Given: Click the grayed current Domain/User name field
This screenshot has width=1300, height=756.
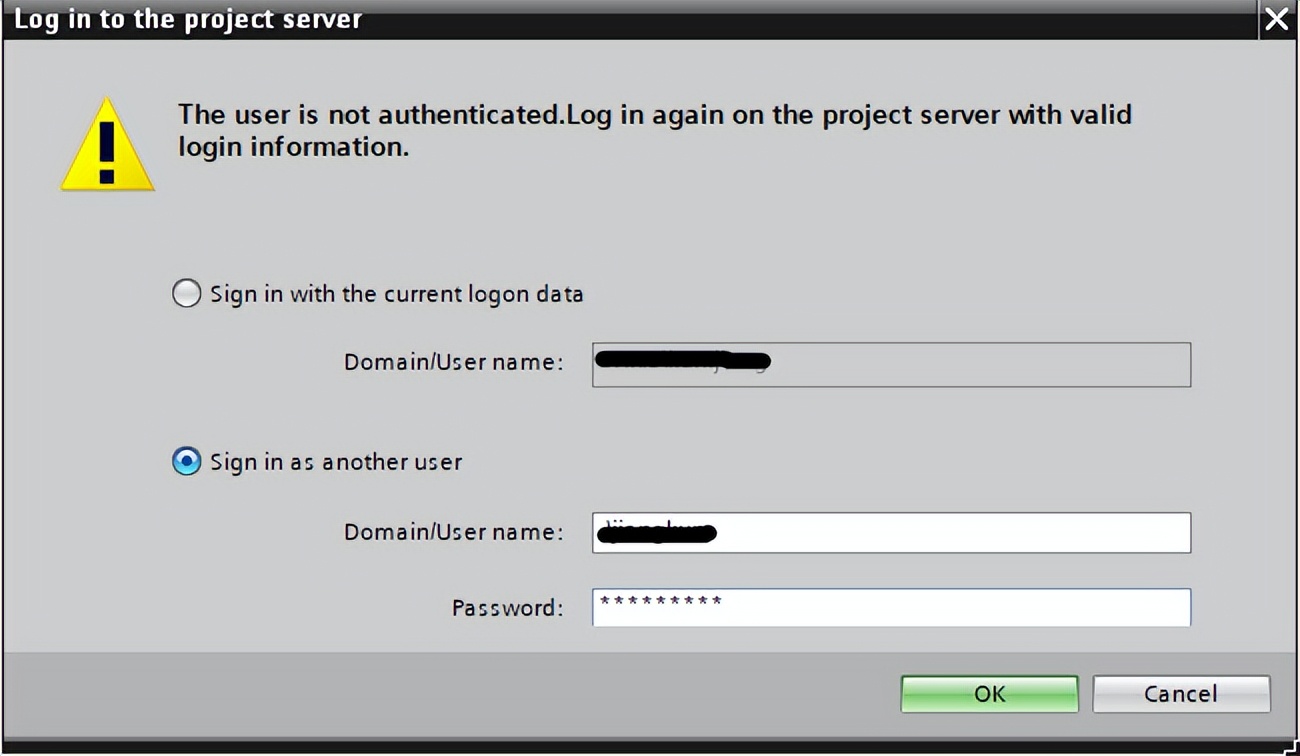Looking at the screenshot, I should tap(891, 364).
